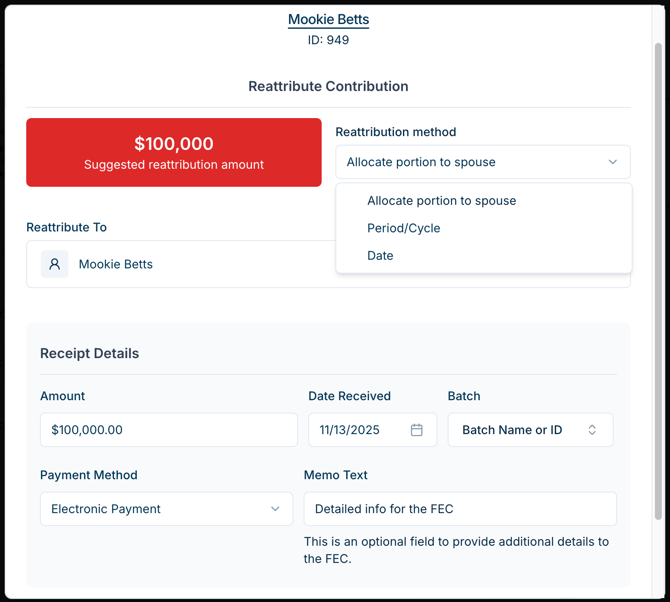
Task: Open the calendar picker icon in Date Received
Action: click(417, 430)
